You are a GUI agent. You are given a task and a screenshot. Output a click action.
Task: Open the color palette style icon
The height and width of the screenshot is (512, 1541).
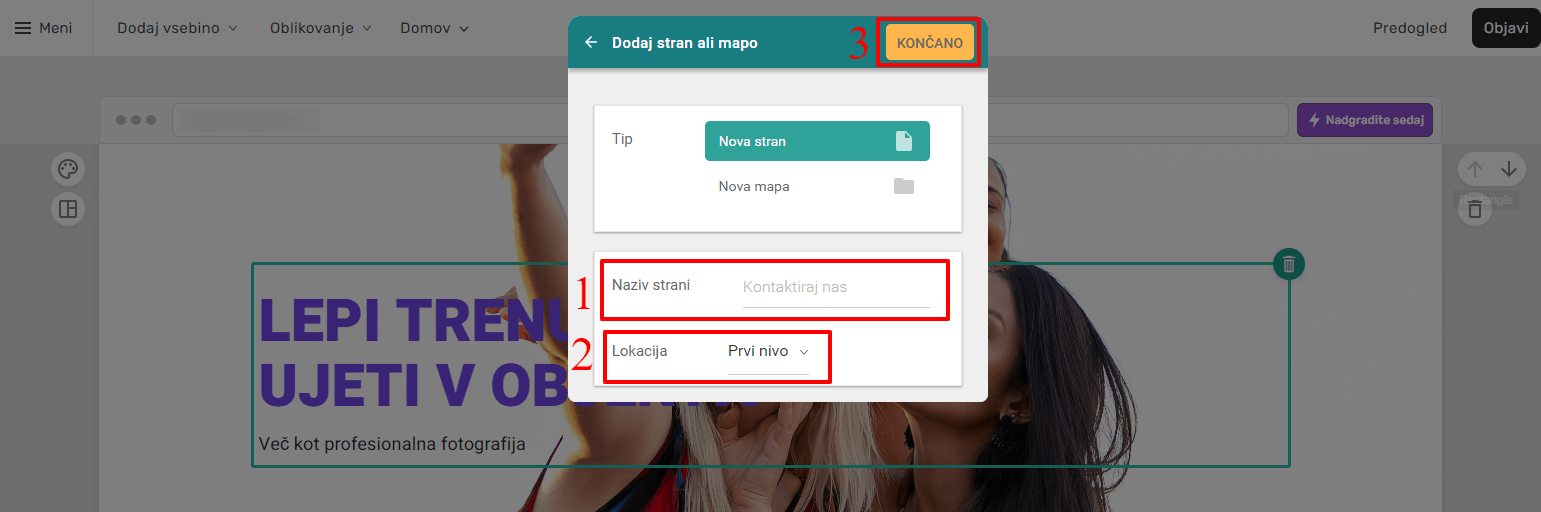[68, 169]
